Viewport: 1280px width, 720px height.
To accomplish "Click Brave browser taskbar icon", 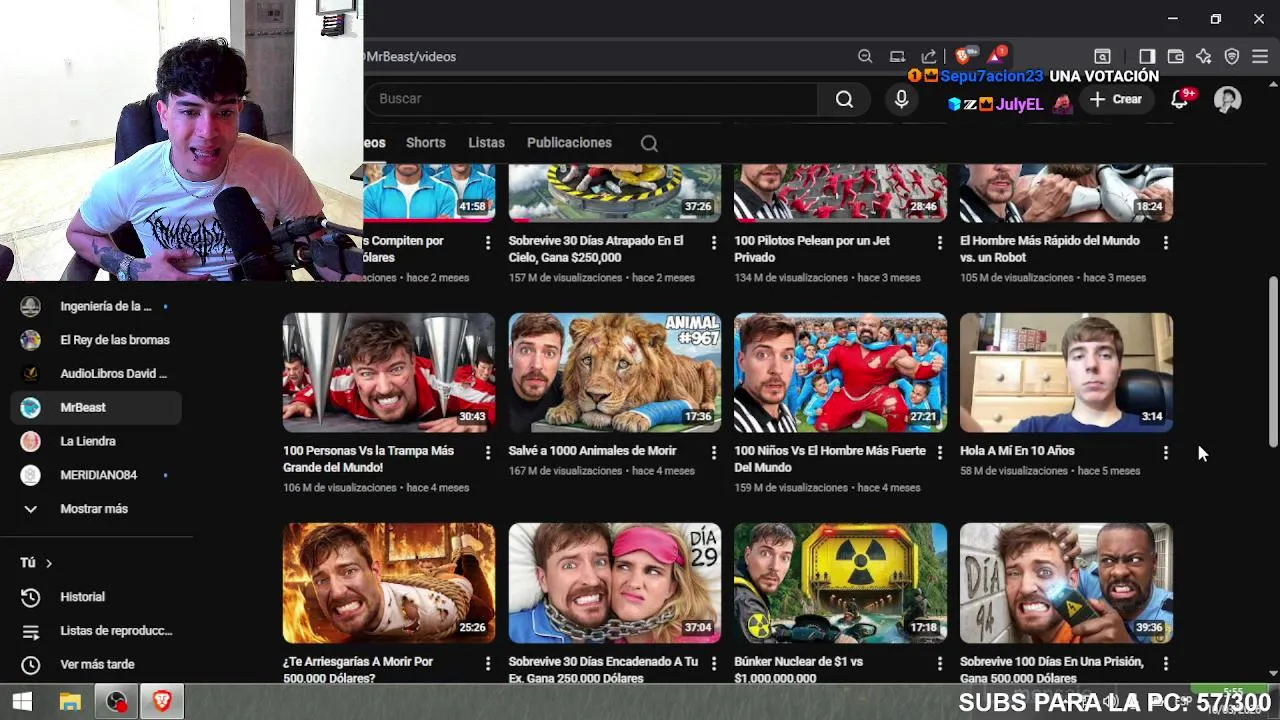I will [x=162, y=702].
